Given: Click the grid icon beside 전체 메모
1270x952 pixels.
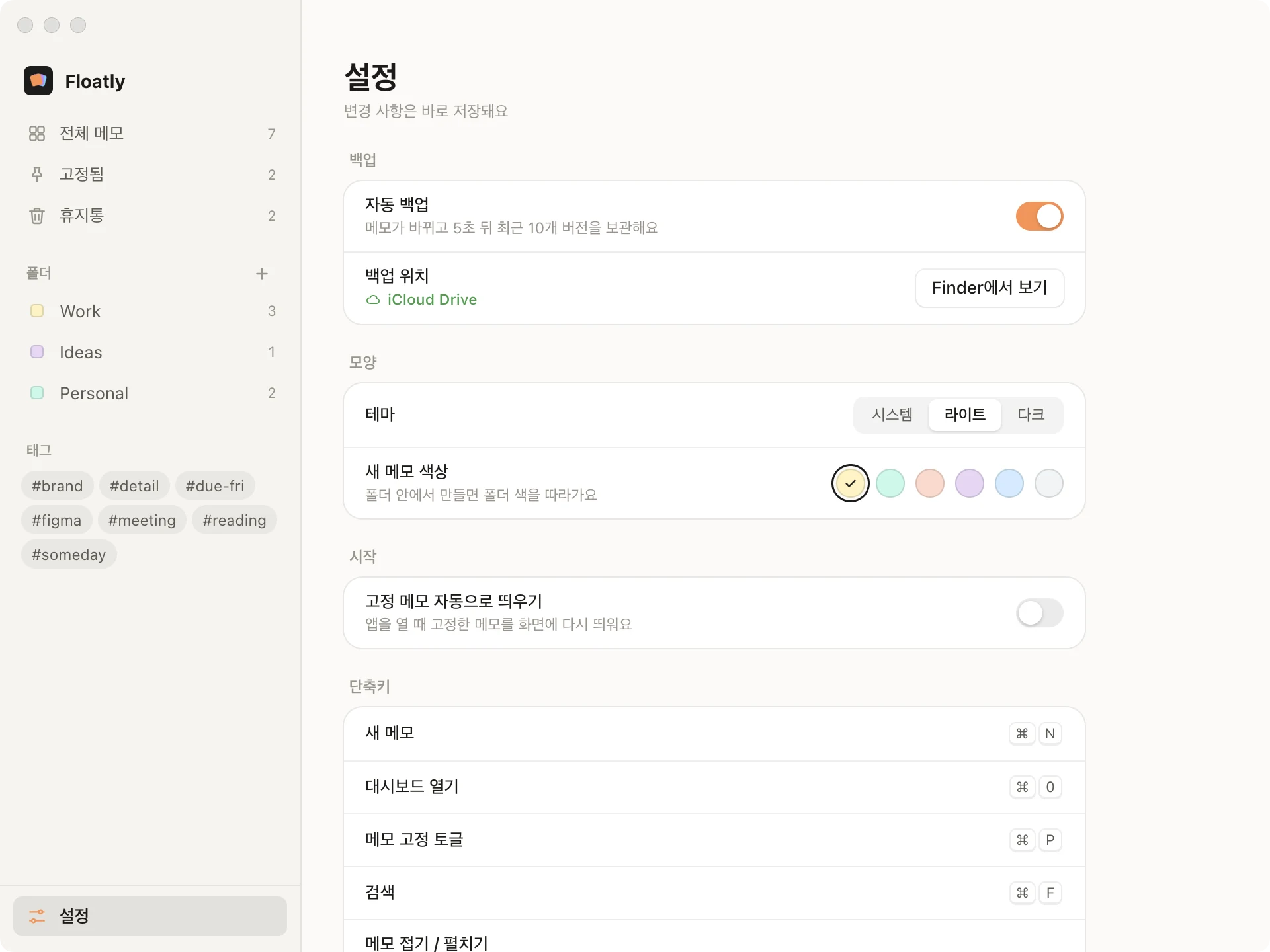Looking at the screenshot, I should 37,134.
